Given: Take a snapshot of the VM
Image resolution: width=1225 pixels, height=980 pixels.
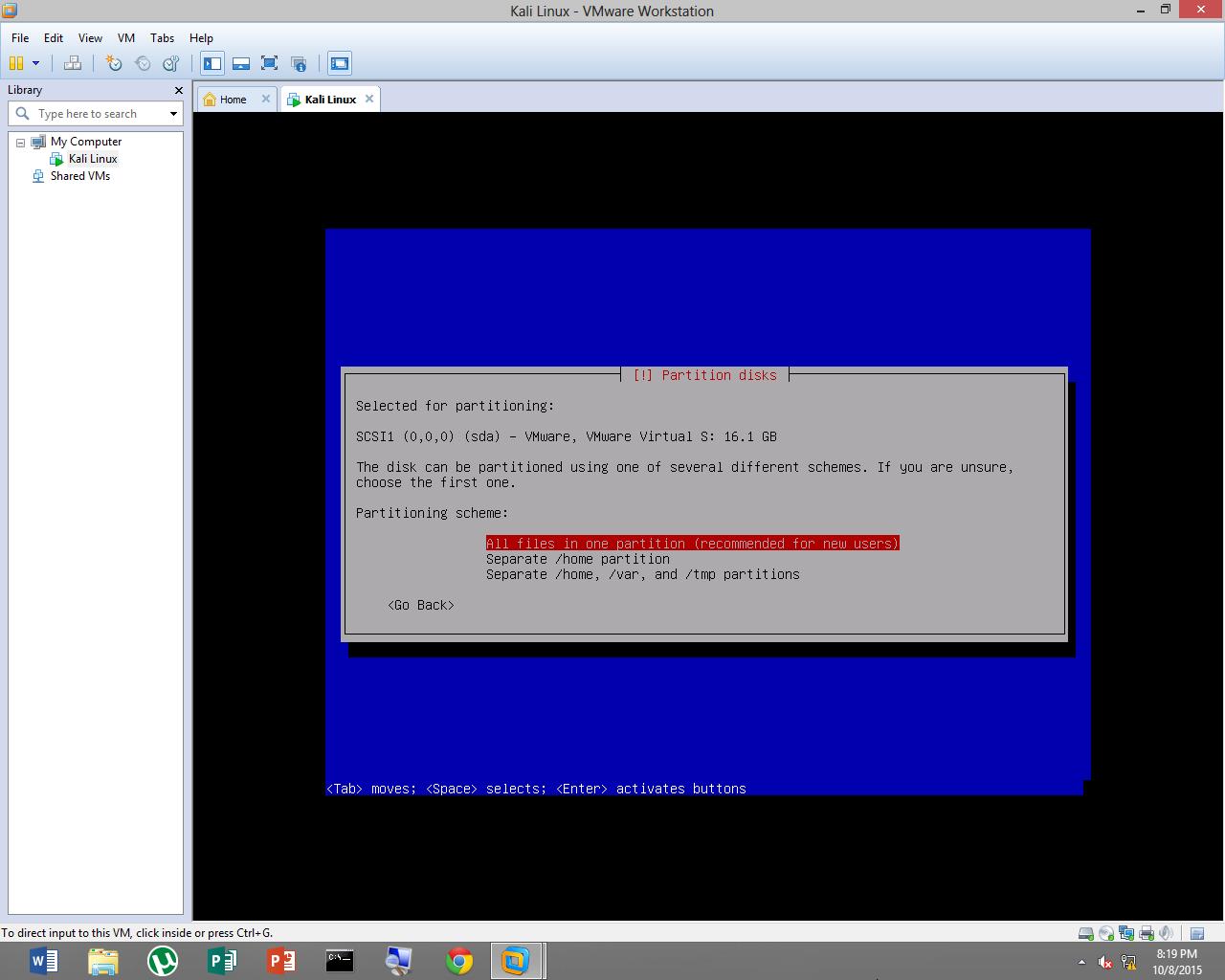Looking at the screenshot, I should point(114,63).
